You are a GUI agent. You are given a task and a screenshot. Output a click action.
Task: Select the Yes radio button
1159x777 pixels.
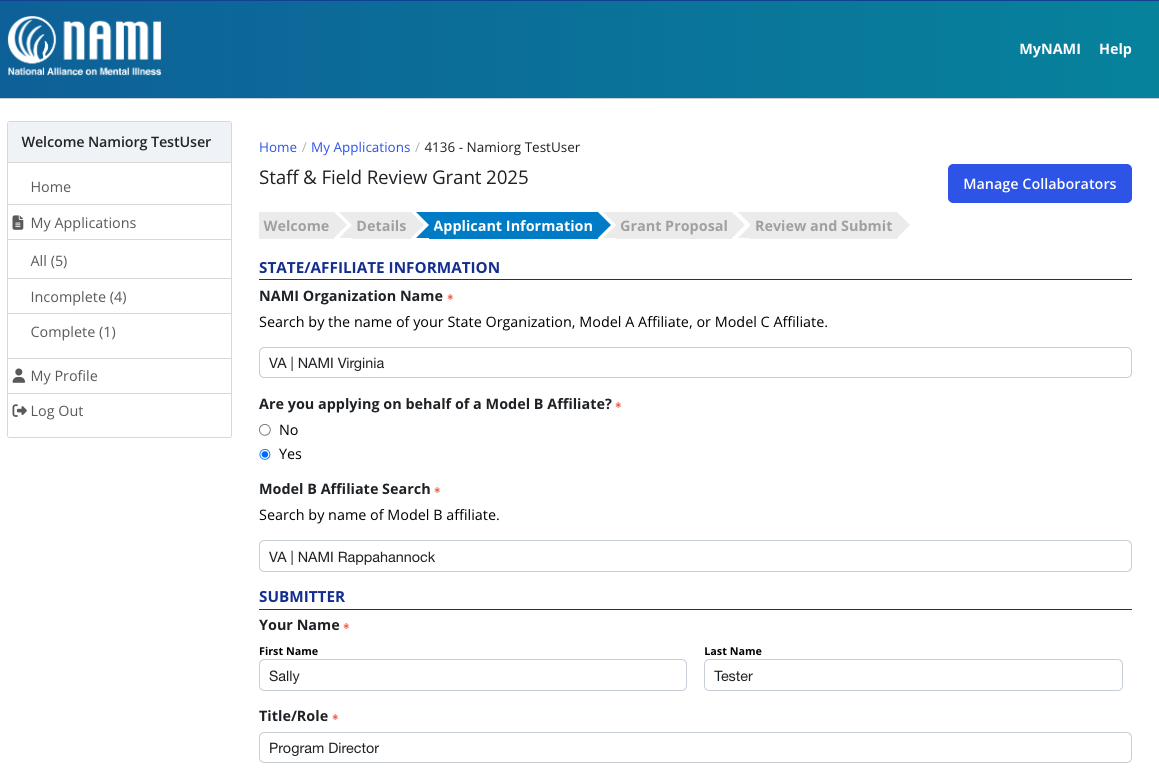265,454
